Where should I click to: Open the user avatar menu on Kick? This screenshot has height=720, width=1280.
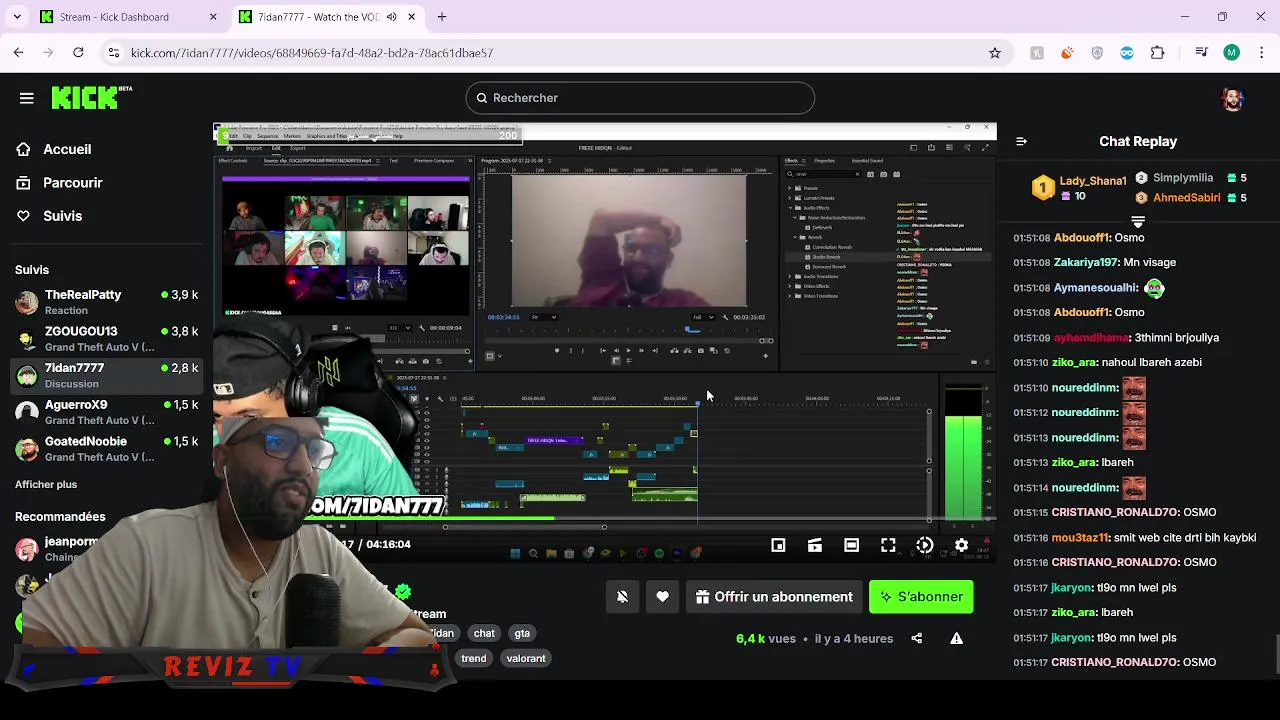pos(1233,98)
